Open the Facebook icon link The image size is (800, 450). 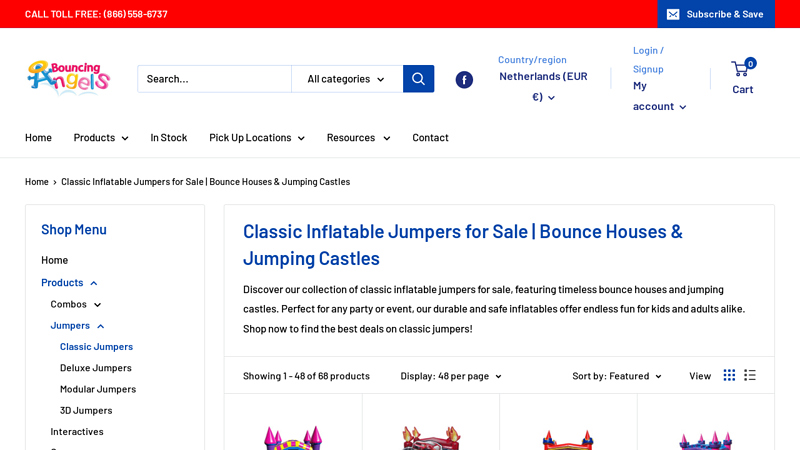click(464, 80)
